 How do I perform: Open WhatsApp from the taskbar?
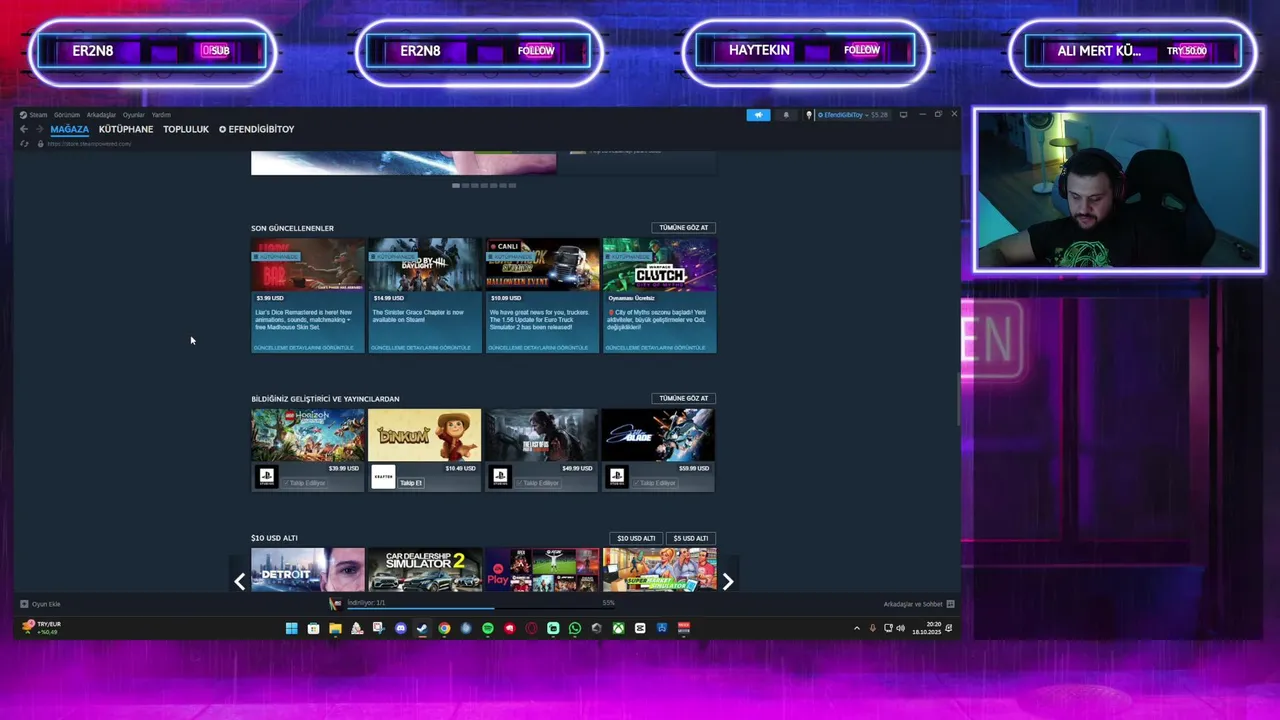click(575, 628)
